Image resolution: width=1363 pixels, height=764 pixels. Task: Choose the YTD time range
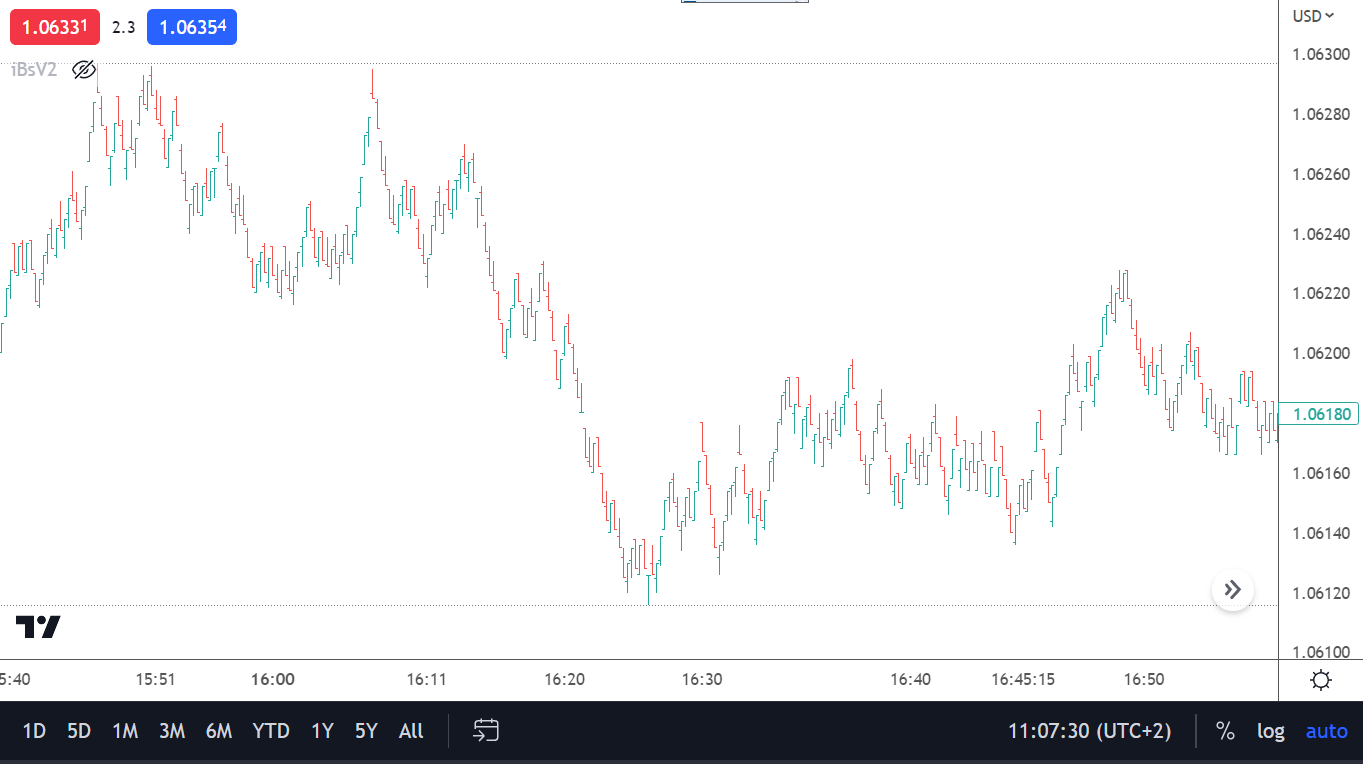click(271, 731)
